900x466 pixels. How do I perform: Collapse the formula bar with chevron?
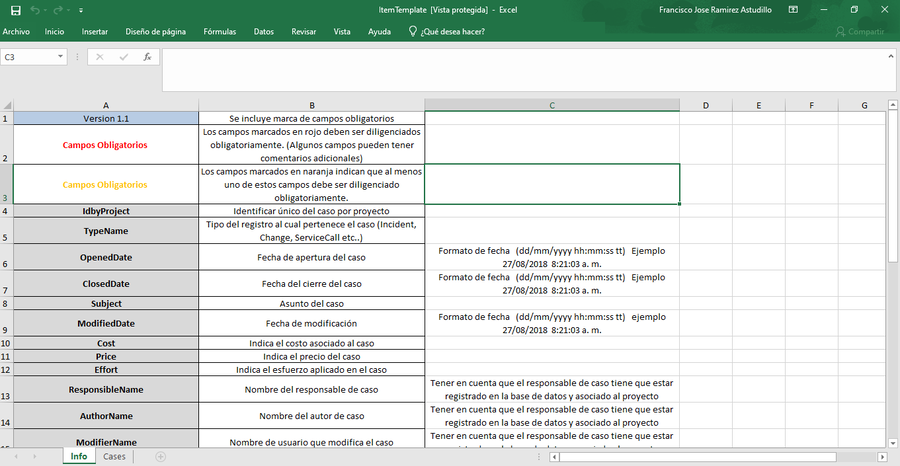point(889,57)
